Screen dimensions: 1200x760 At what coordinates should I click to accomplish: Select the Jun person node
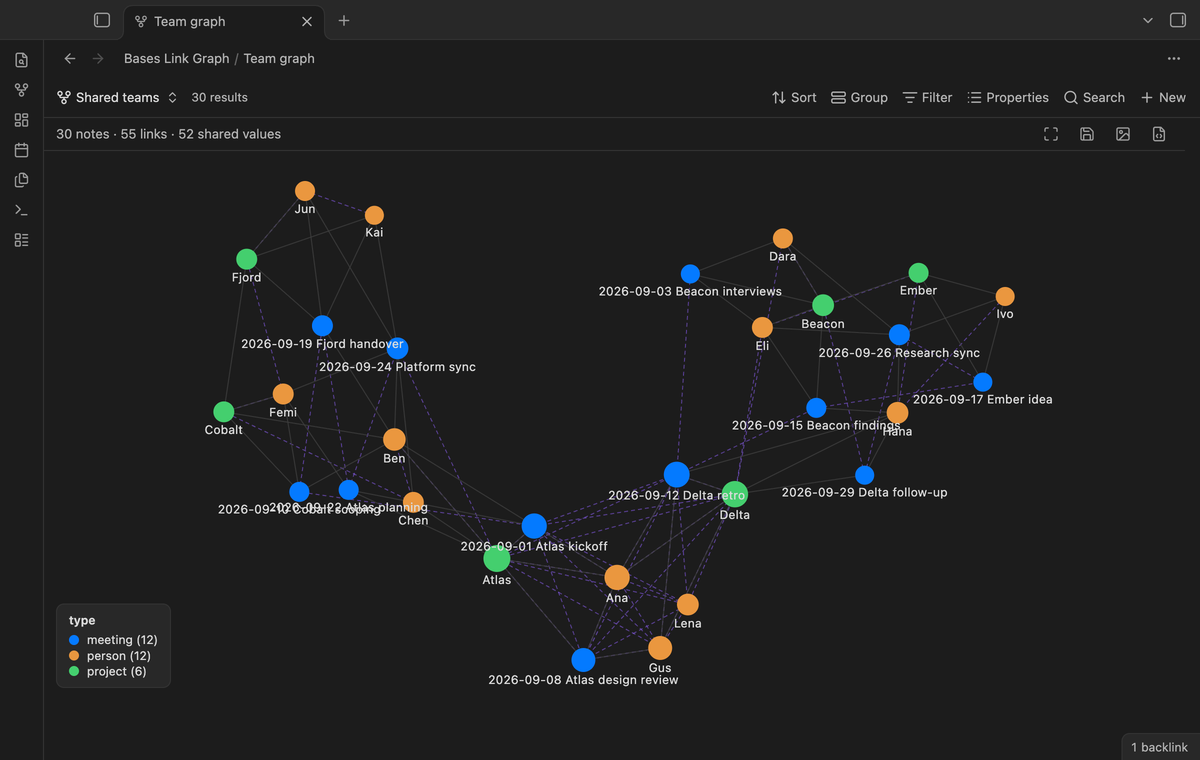point(305,191)
